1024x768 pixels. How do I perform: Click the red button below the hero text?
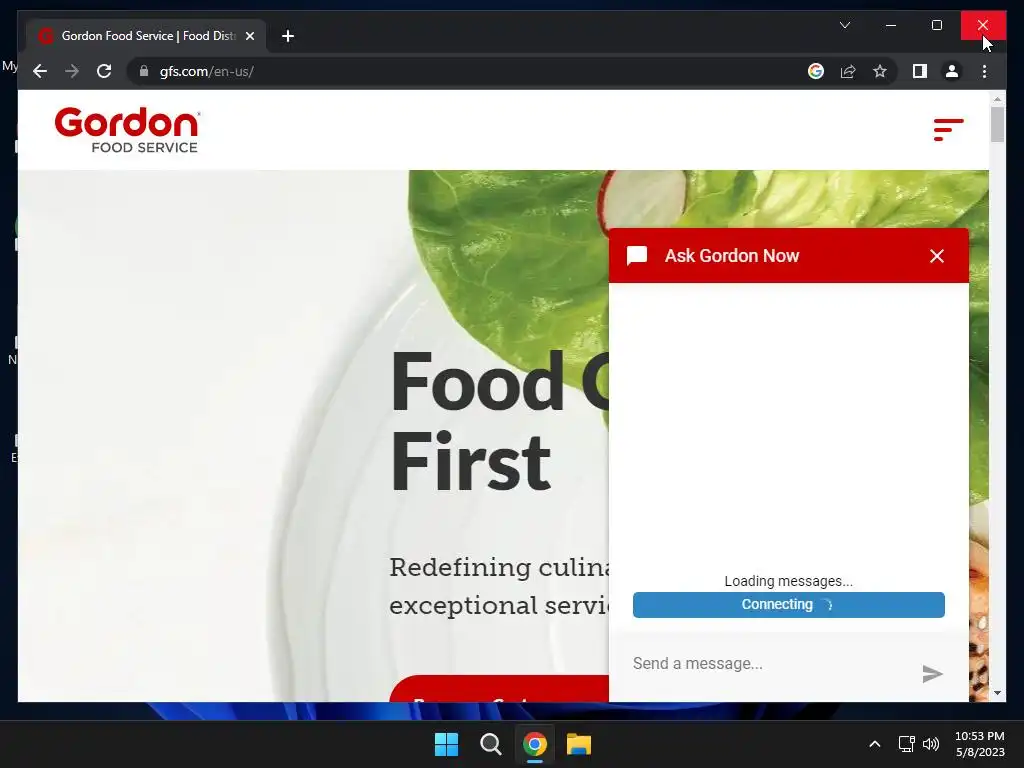(499, 688)
